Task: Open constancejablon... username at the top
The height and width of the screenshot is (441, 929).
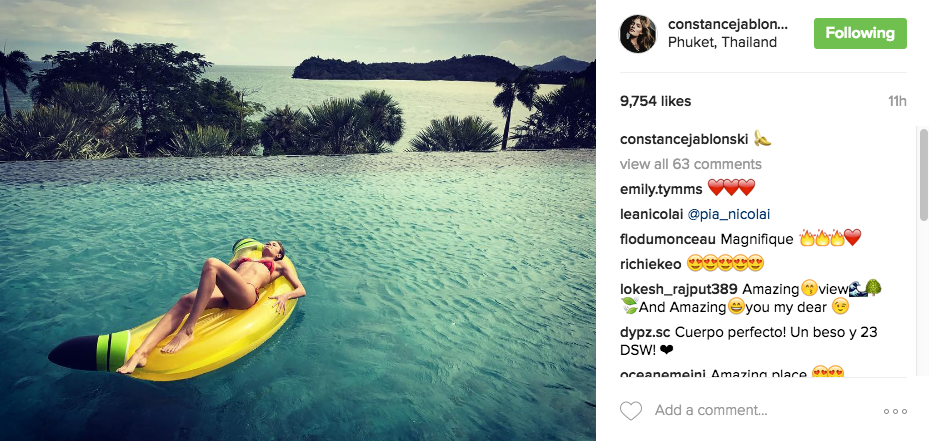Action: tap(728, 24)
